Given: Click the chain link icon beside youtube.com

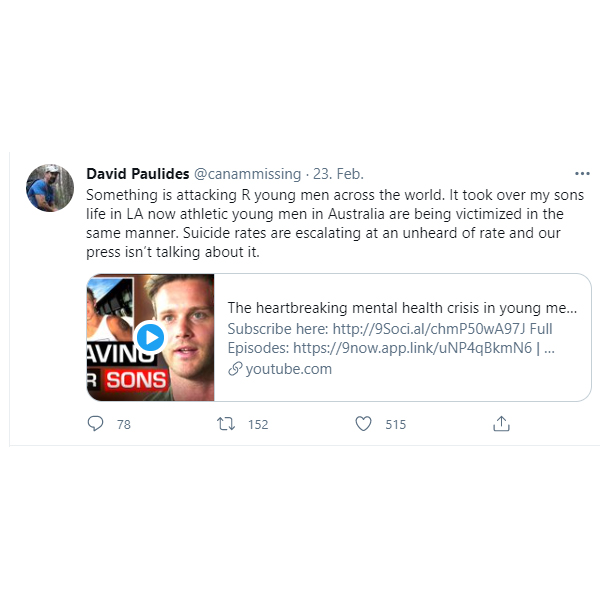Looking at the screenshot, I should 235,369.
